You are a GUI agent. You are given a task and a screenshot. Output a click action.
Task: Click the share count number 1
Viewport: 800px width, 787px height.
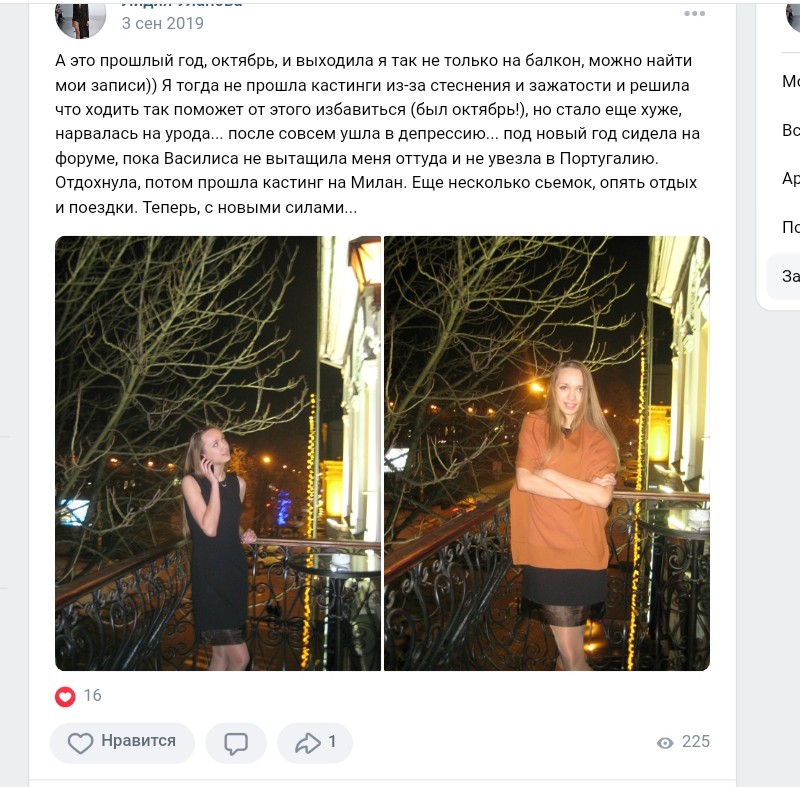pos(332,742)
